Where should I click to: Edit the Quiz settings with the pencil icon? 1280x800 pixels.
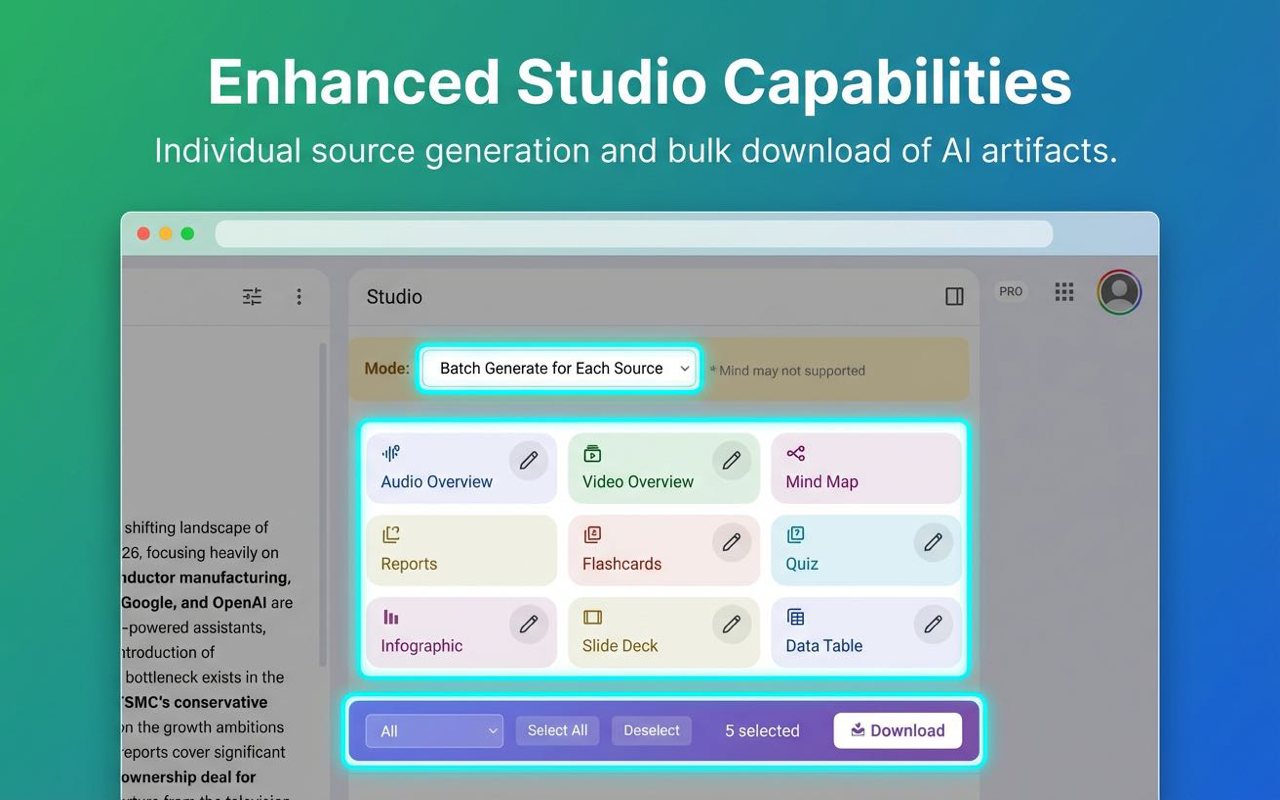pos(933,542)
